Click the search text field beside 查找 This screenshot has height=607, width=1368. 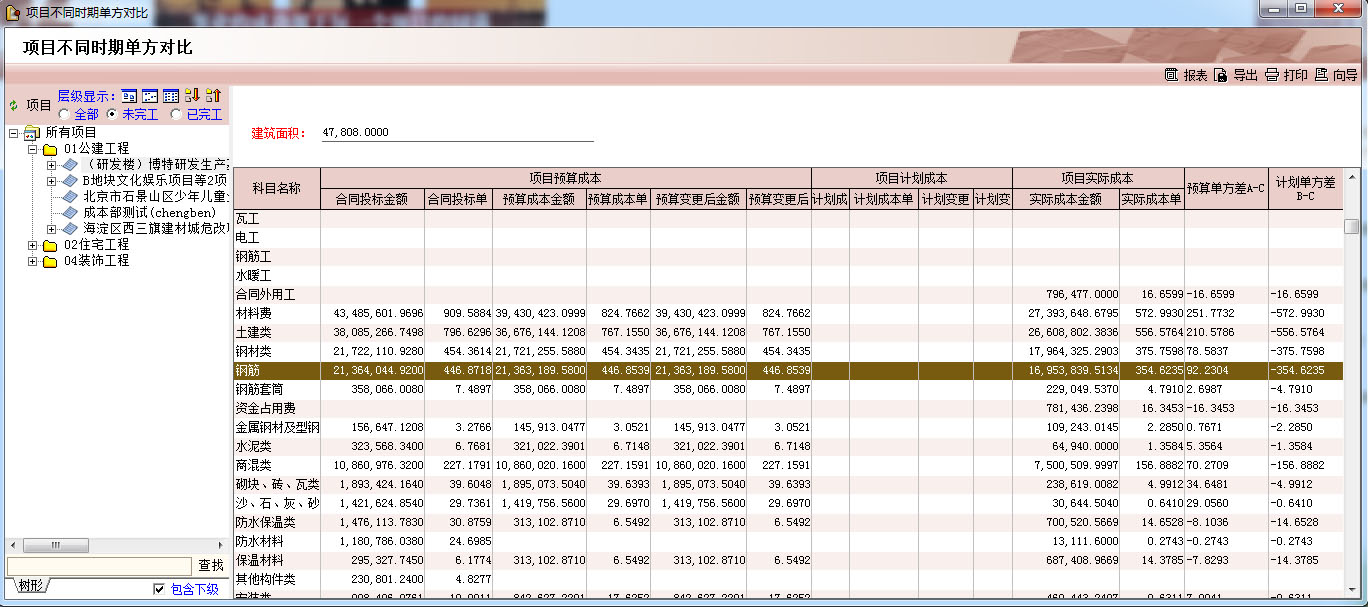click(x=99, y=566)
